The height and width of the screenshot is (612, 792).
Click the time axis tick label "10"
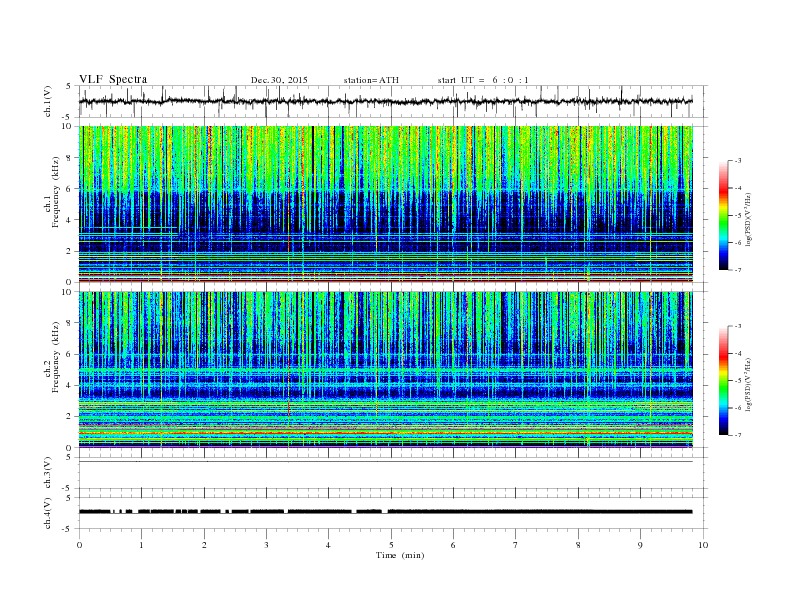(x=703, y=545)
